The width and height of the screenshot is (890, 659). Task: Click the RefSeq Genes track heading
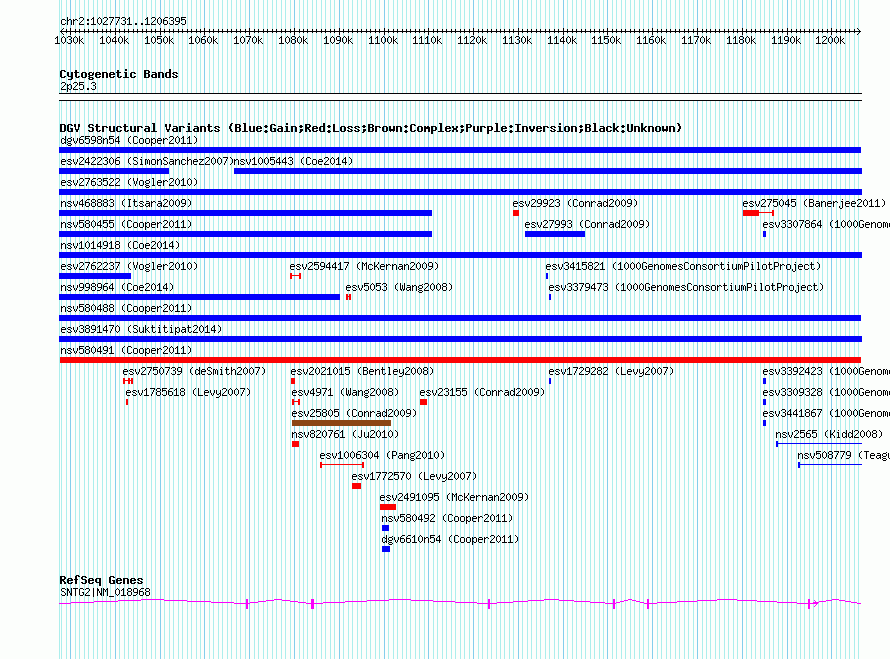[101, 580]
